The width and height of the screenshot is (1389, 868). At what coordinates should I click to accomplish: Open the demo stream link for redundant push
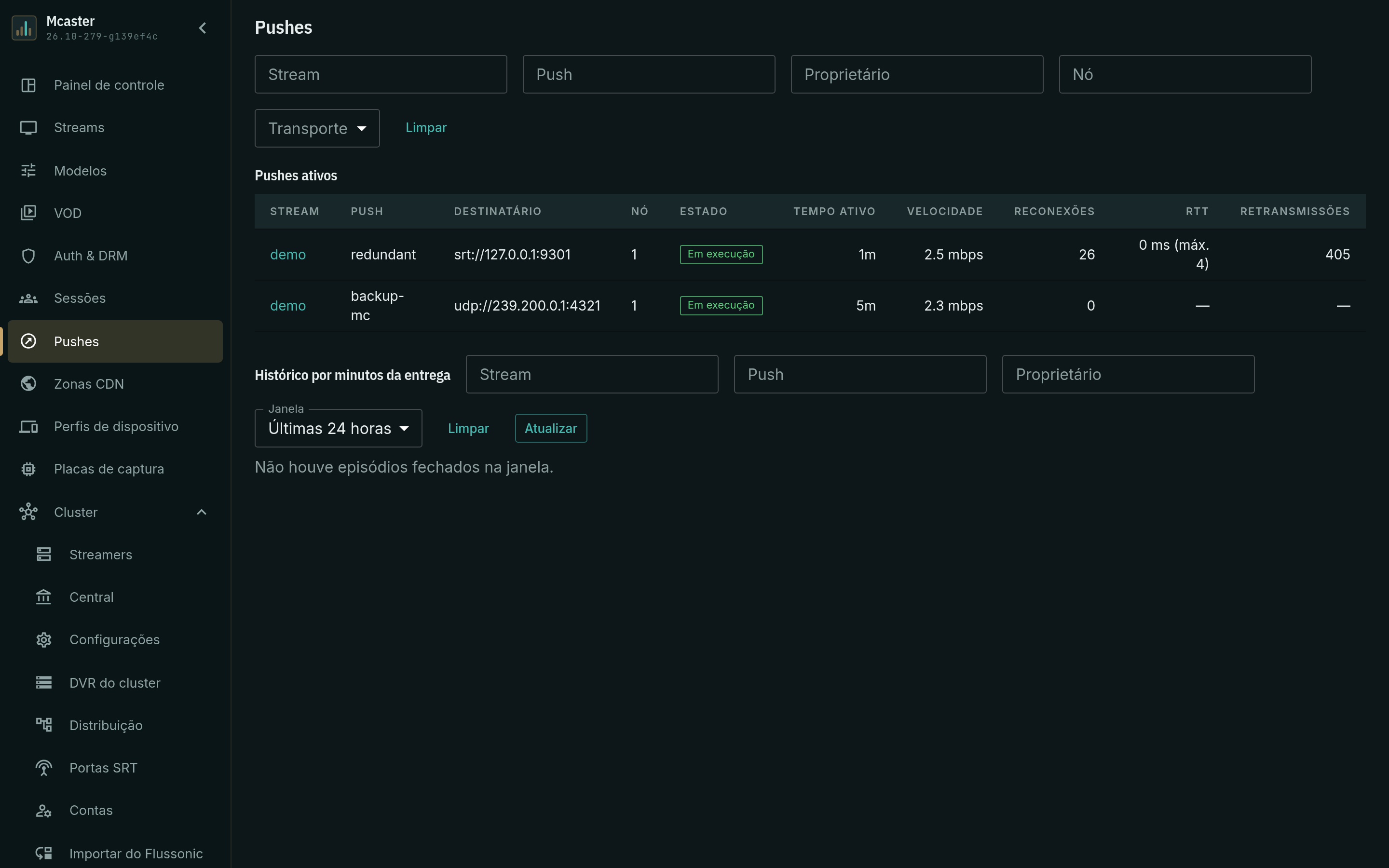(287, 254)
